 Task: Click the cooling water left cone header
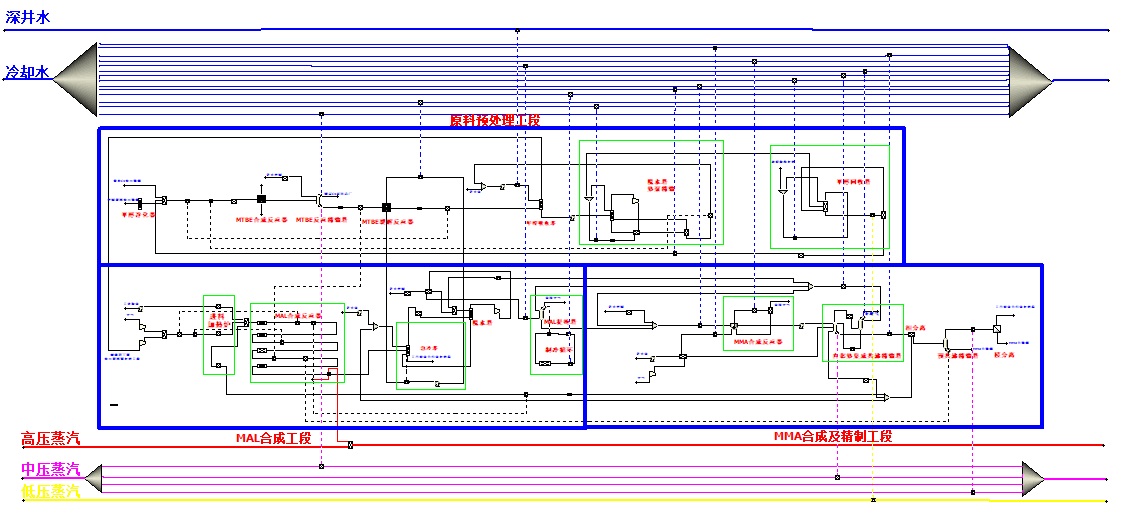pyautogui.click(x=76, y=79)
